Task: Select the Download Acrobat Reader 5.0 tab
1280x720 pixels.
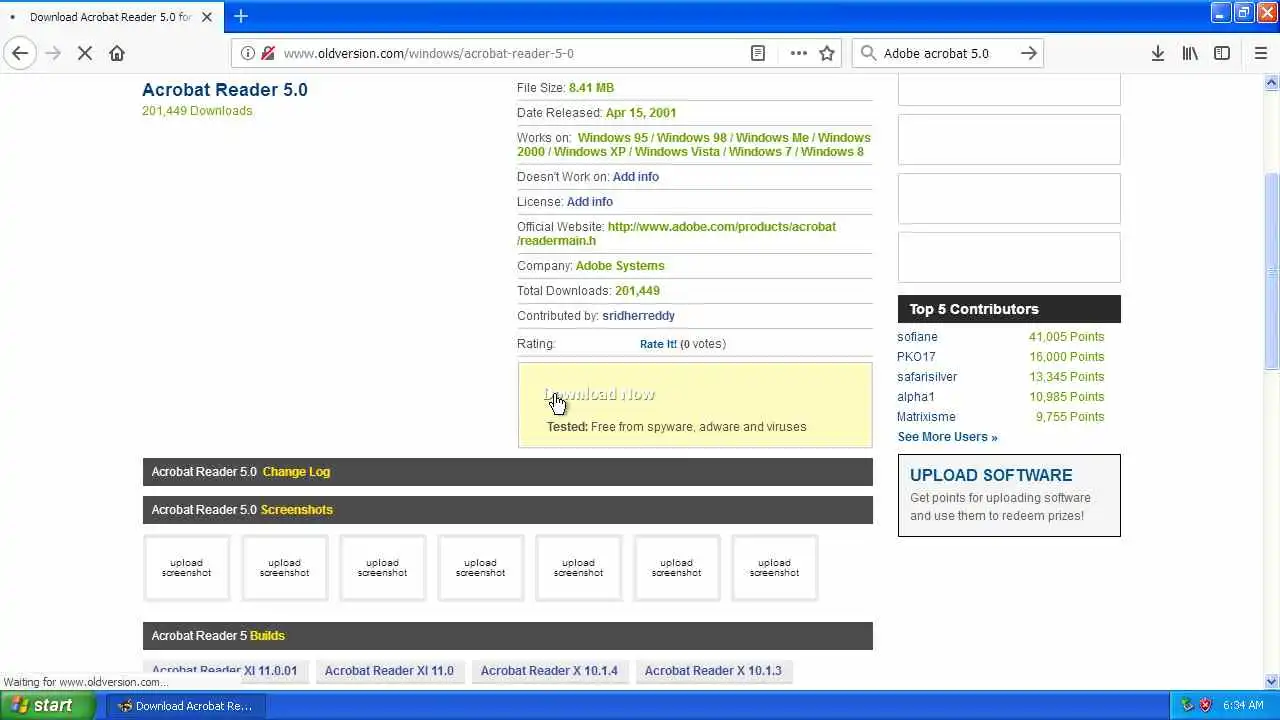Action: tap(111, 17)
